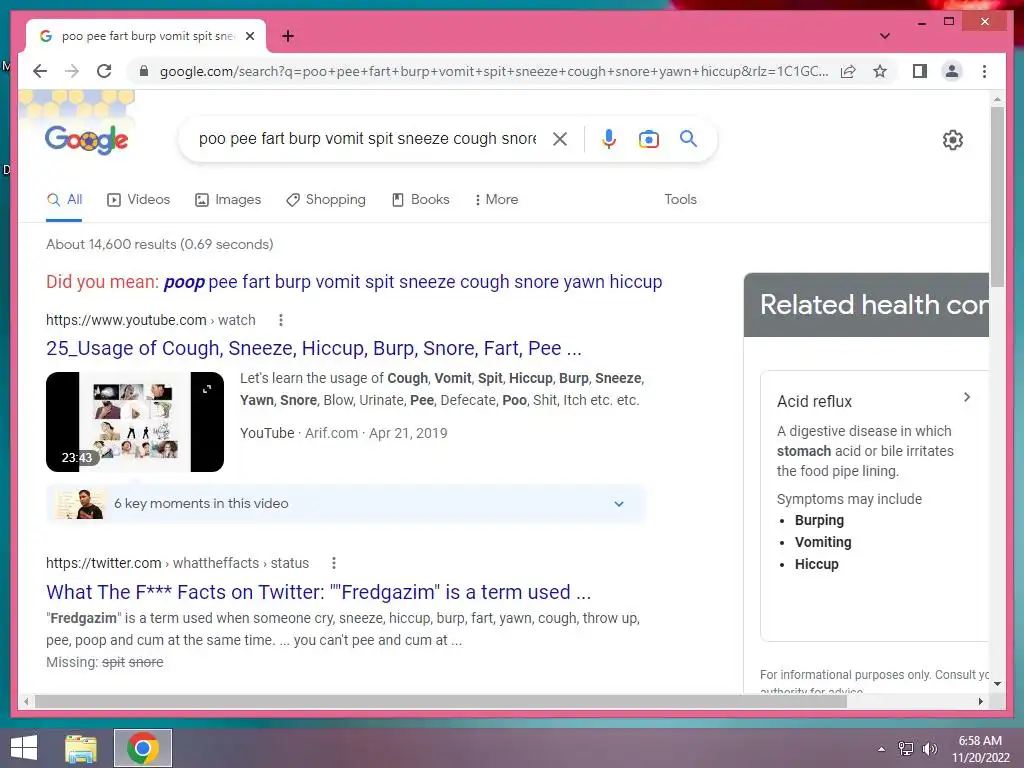Click the browser forward arrow

coord(72,71)
